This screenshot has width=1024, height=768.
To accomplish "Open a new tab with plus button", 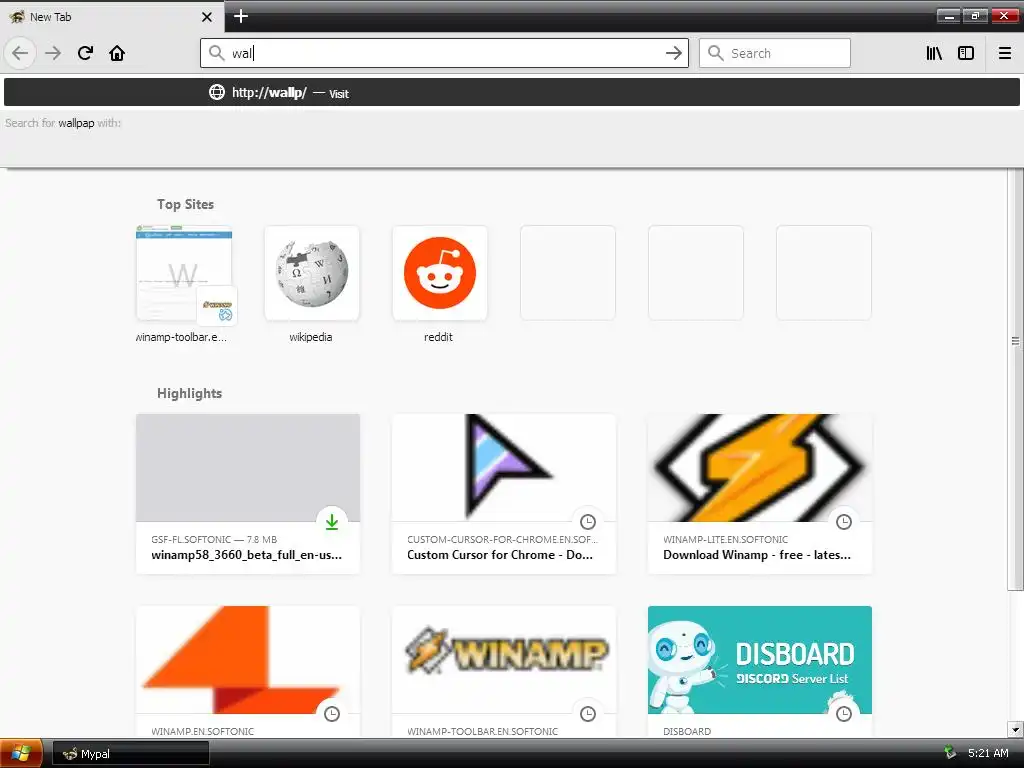I will click(x=240, y=16).
